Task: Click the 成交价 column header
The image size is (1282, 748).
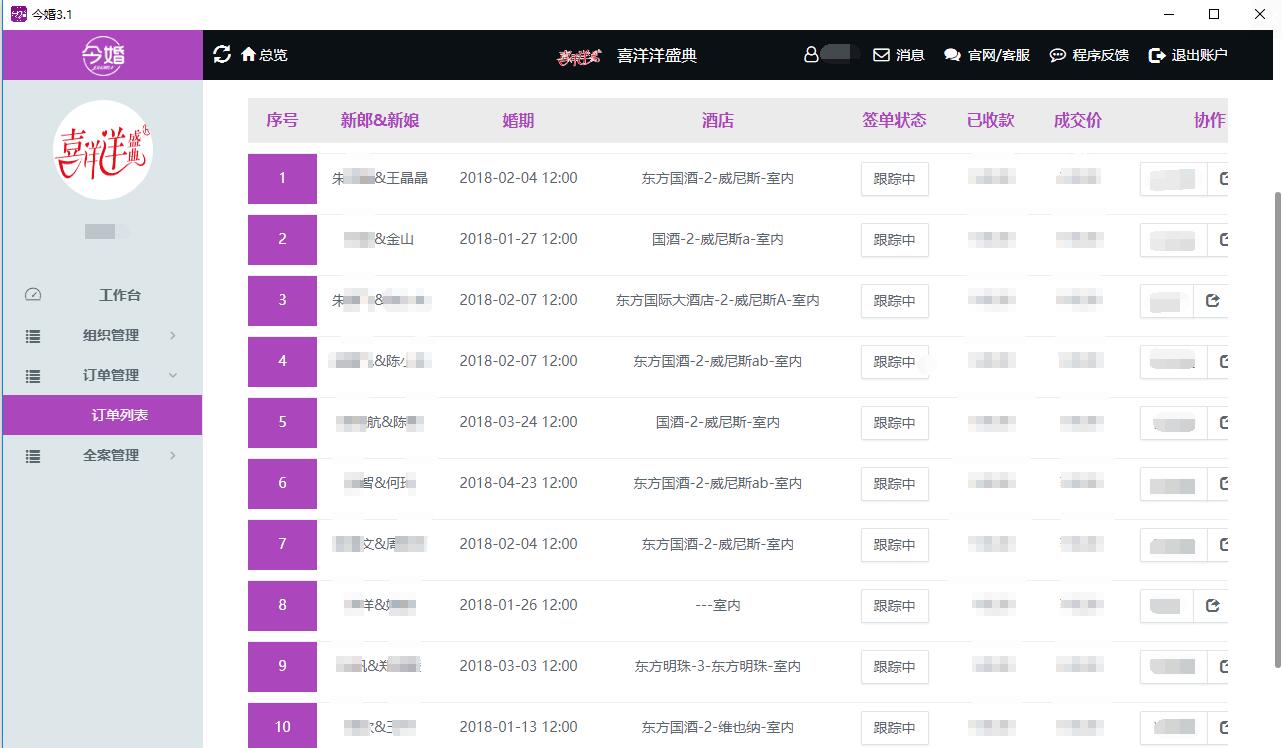Action: tap(1078, 120)
